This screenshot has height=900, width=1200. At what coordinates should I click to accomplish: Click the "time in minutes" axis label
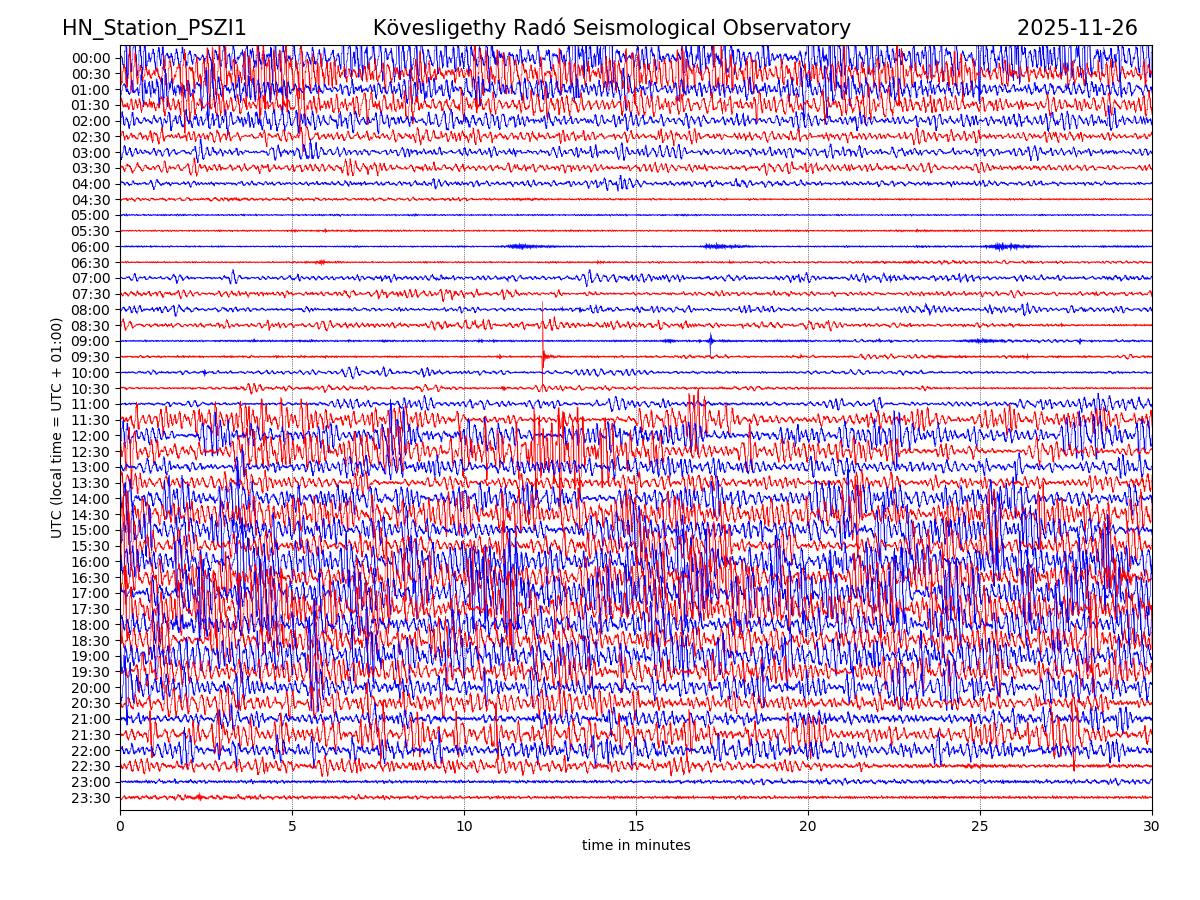636,845
